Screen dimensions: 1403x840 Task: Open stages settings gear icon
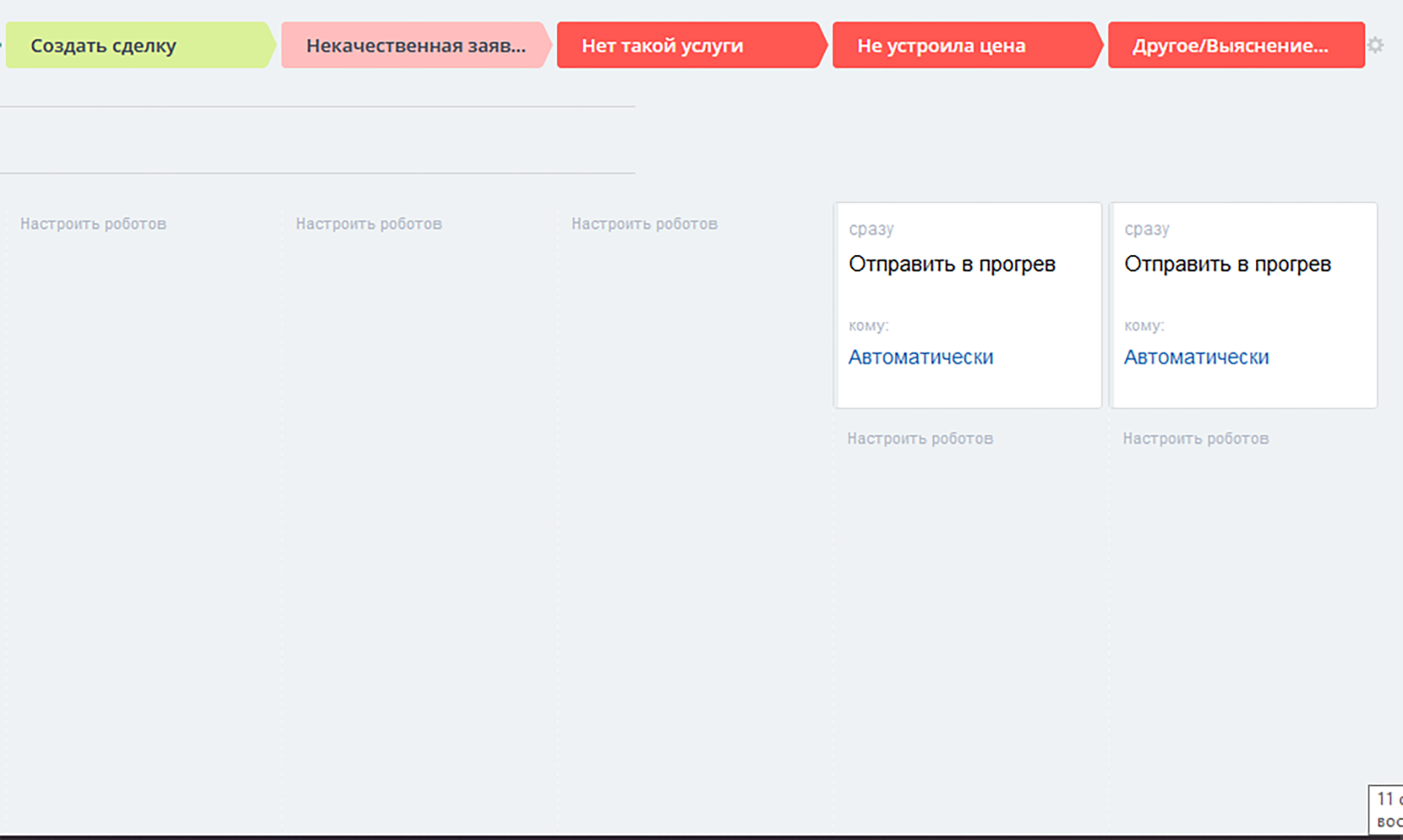pos(1375,45)
